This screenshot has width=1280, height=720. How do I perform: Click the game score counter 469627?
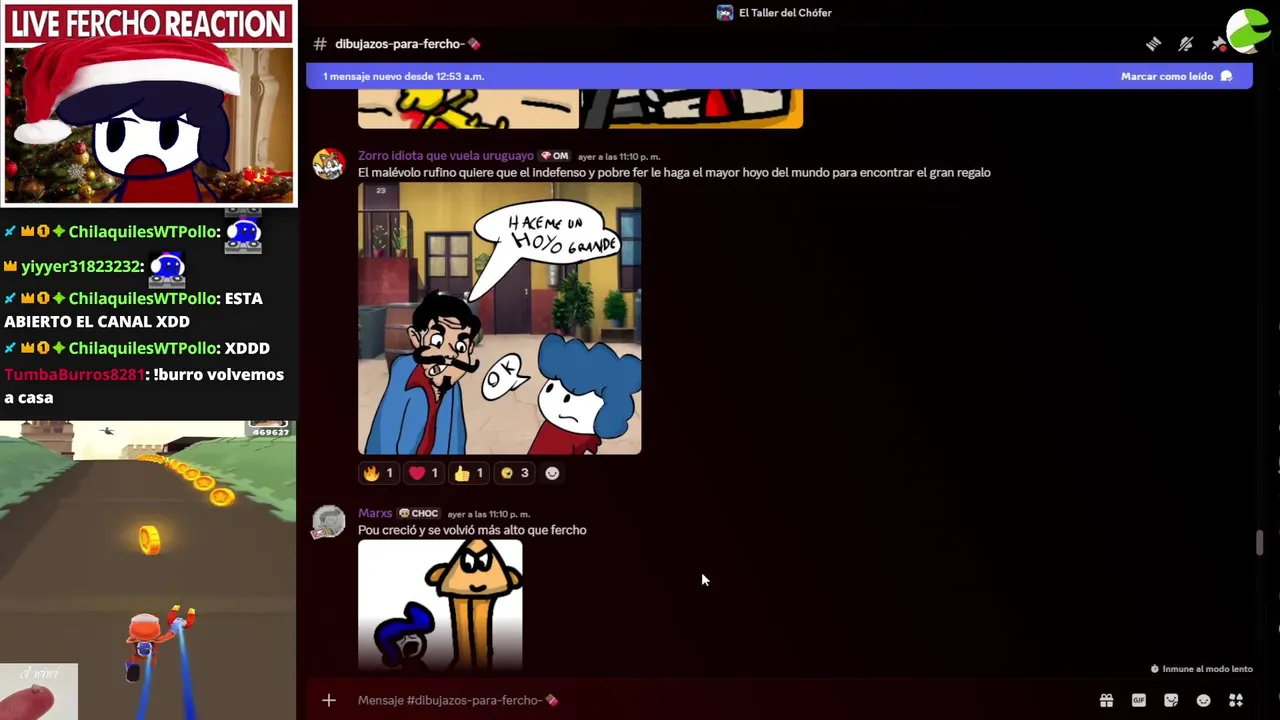click(x=270, y=432)
